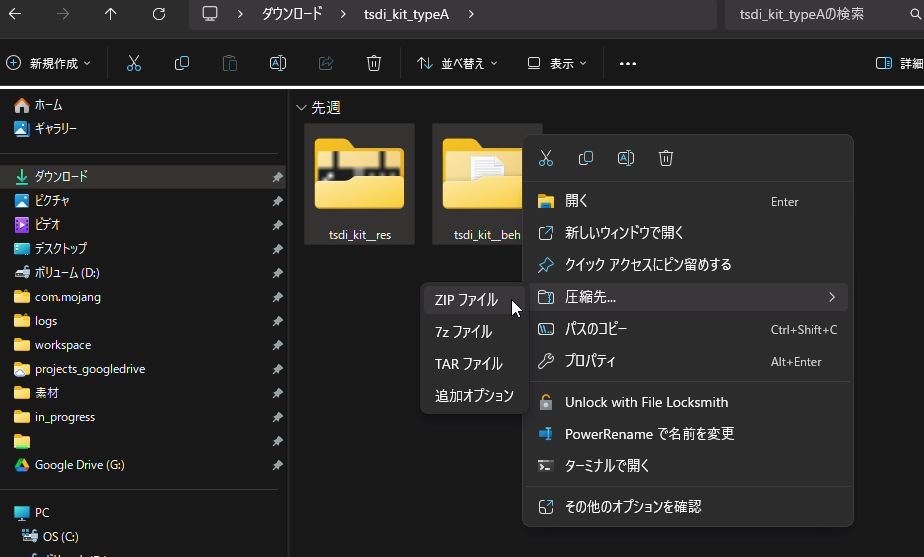
Task: Choose 7z ファイル compression option
Action: tap(463, 332)
